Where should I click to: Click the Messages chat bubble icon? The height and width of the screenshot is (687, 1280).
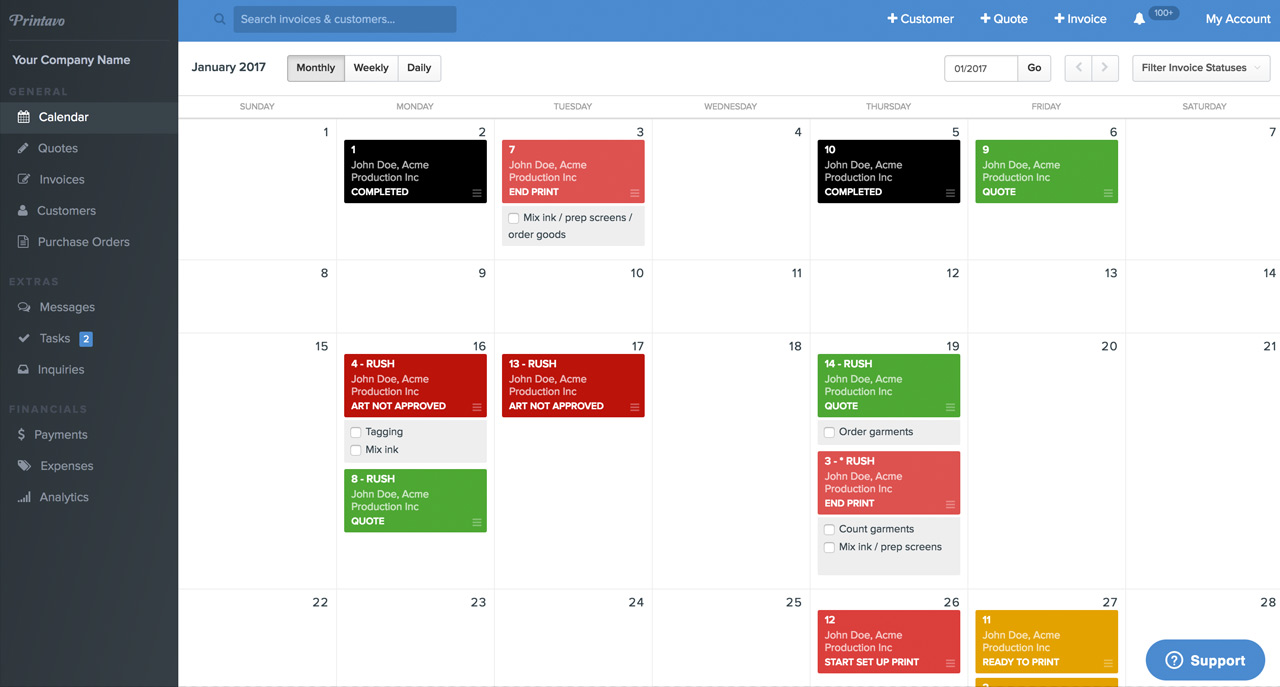click(x=24, y=307)
